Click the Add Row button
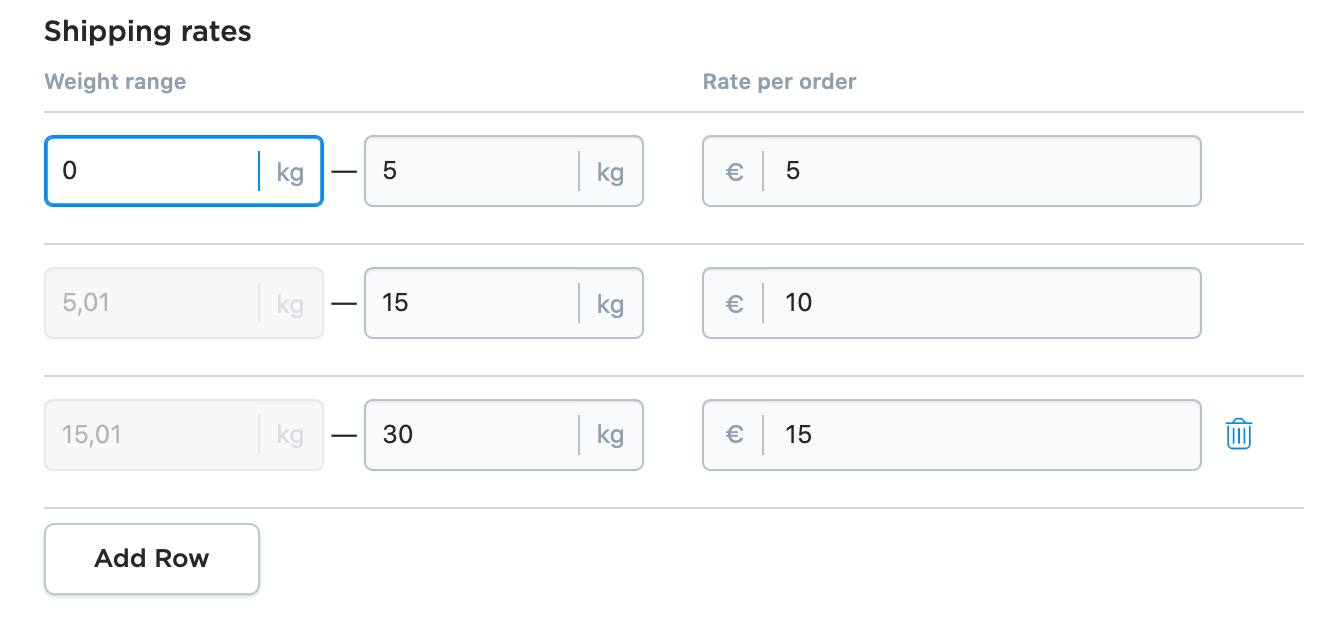The height and width of the screenshot is (628, 1332). 152,558
